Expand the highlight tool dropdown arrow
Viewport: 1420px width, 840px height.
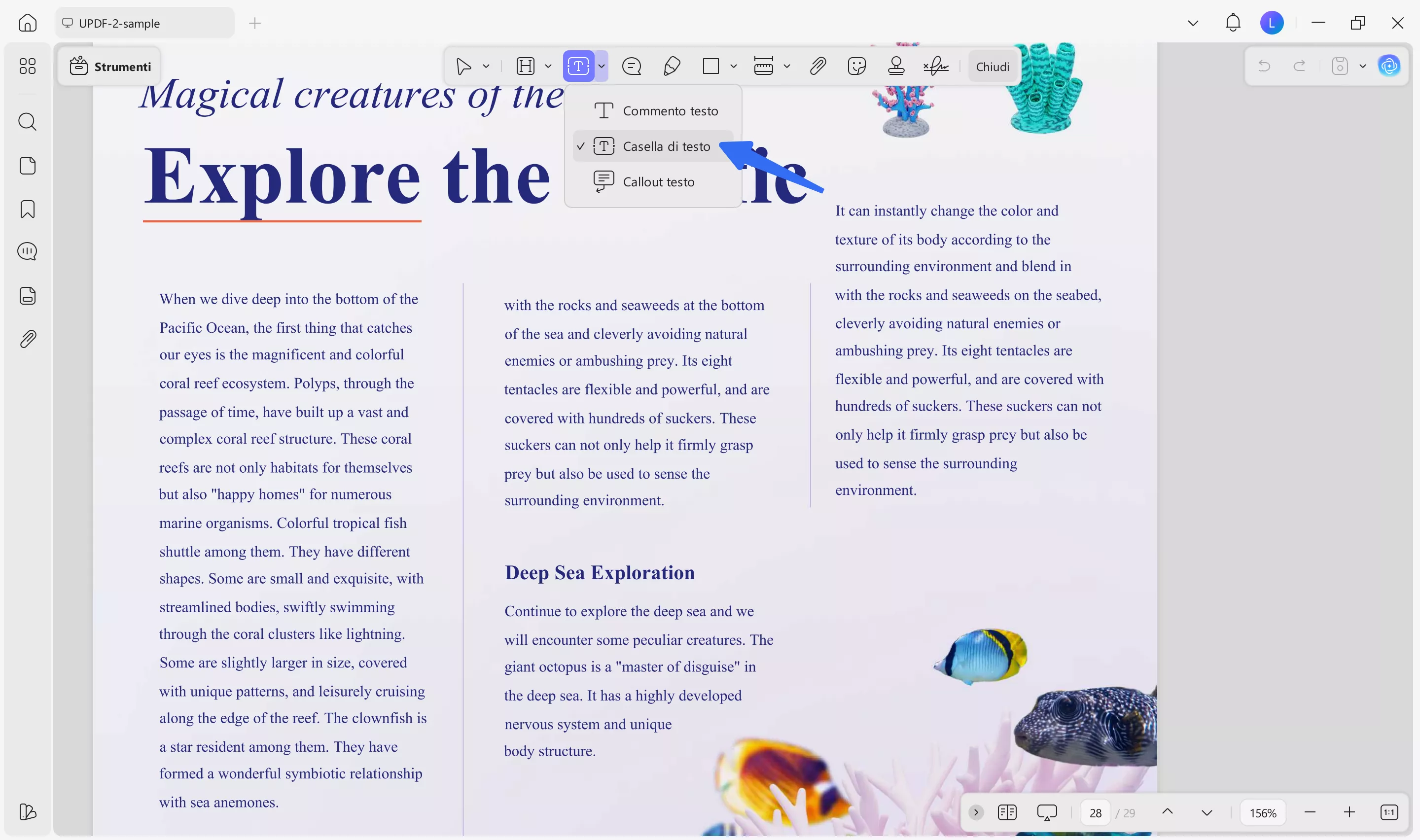tap(548, 67)
